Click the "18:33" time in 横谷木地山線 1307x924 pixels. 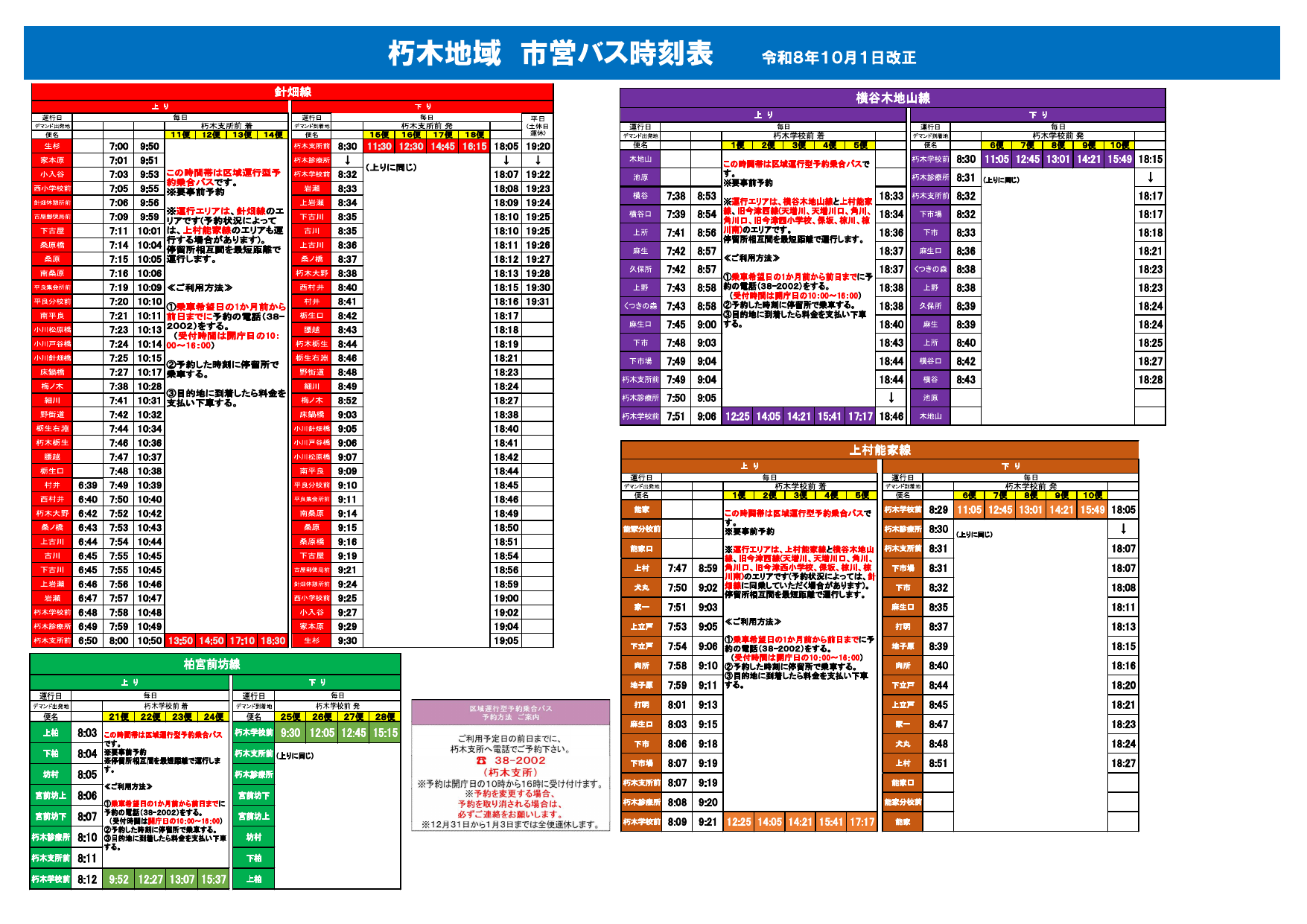(x=891, y=196)
